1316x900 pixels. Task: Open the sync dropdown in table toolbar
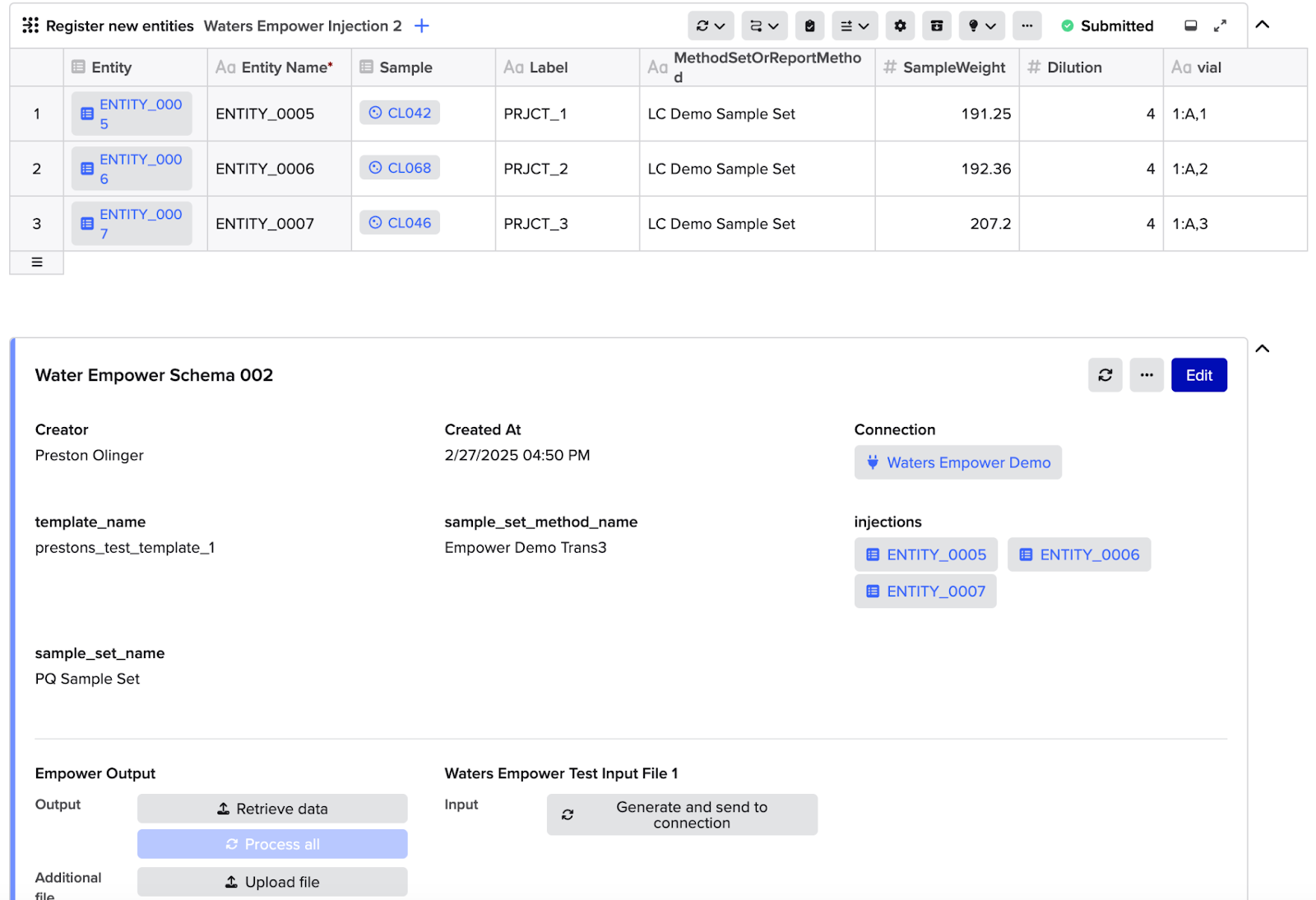[711, 26]
